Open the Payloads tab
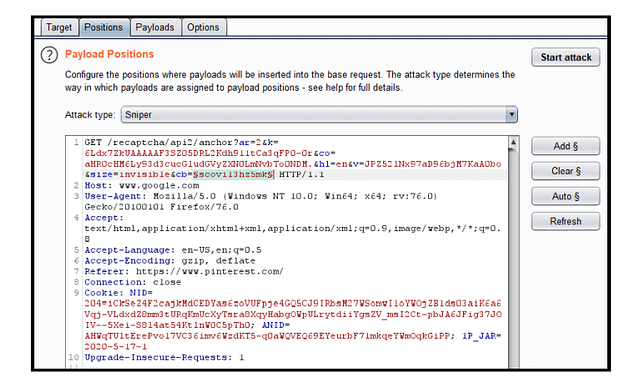 (155, 27)
